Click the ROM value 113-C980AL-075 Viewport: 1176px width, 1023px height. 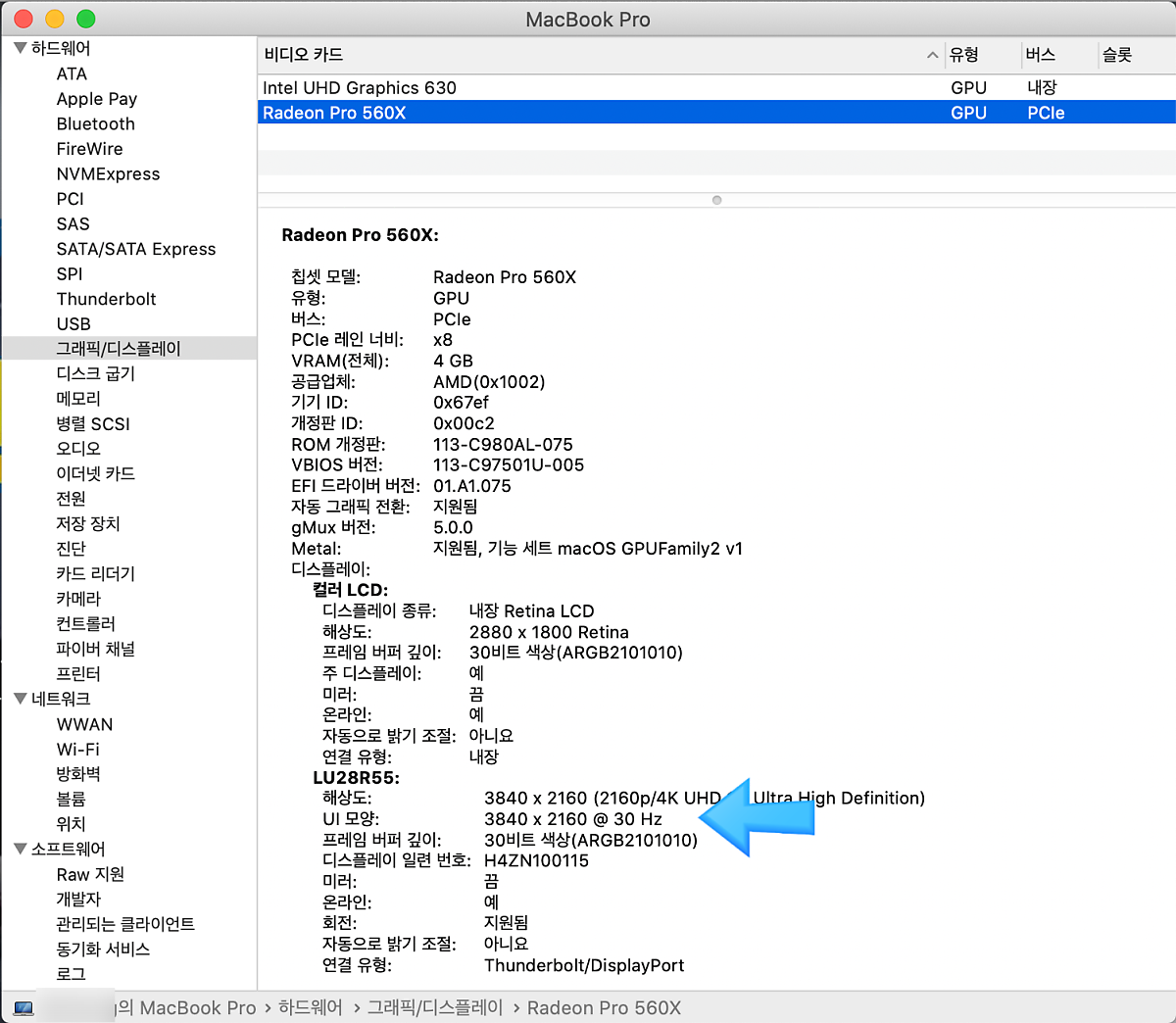(x=503, y=444)
